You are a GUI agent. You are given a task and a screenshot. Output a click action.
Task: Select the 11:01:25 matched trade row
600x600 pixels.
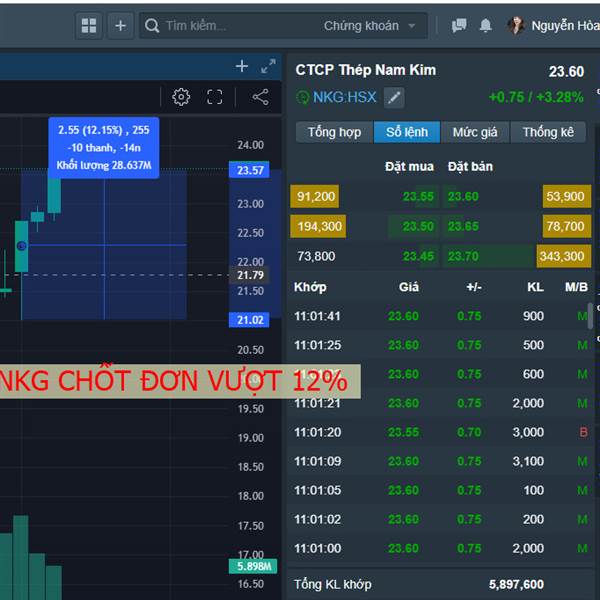click(x=440, y=345)
